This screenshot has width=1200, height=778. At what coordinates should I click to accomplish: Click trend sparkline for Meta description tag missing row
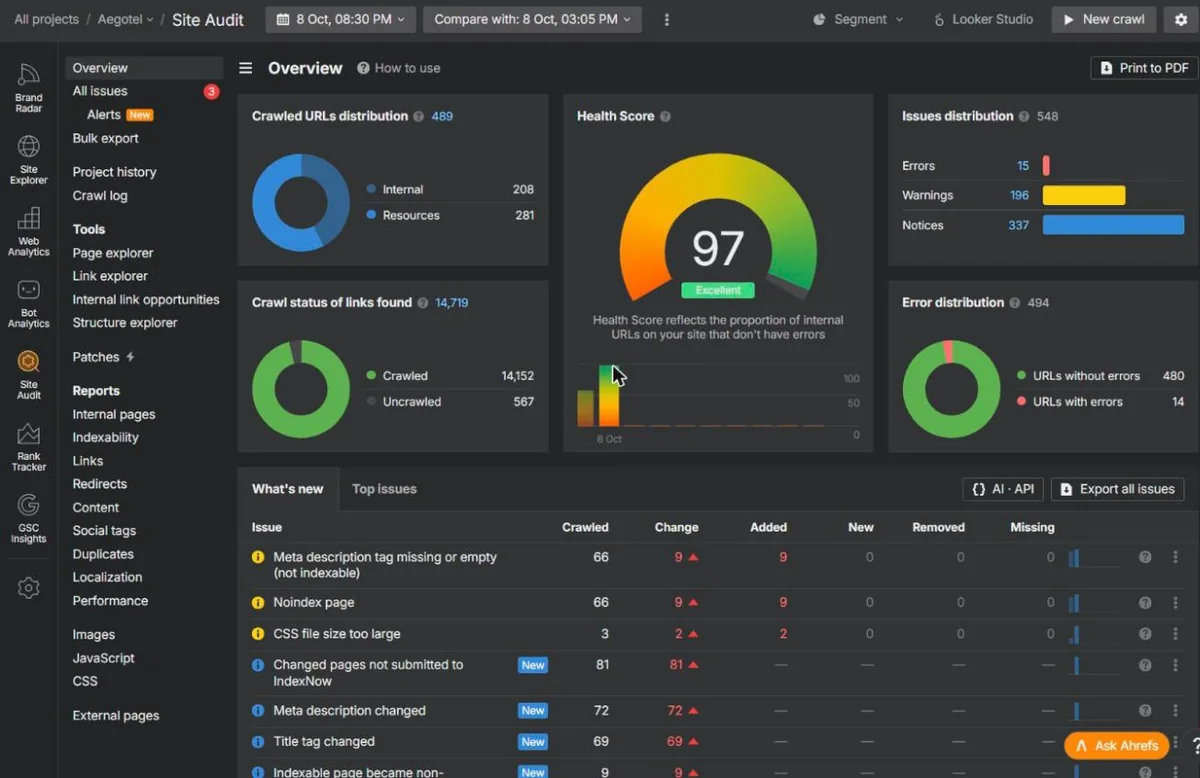[1096, 557]
